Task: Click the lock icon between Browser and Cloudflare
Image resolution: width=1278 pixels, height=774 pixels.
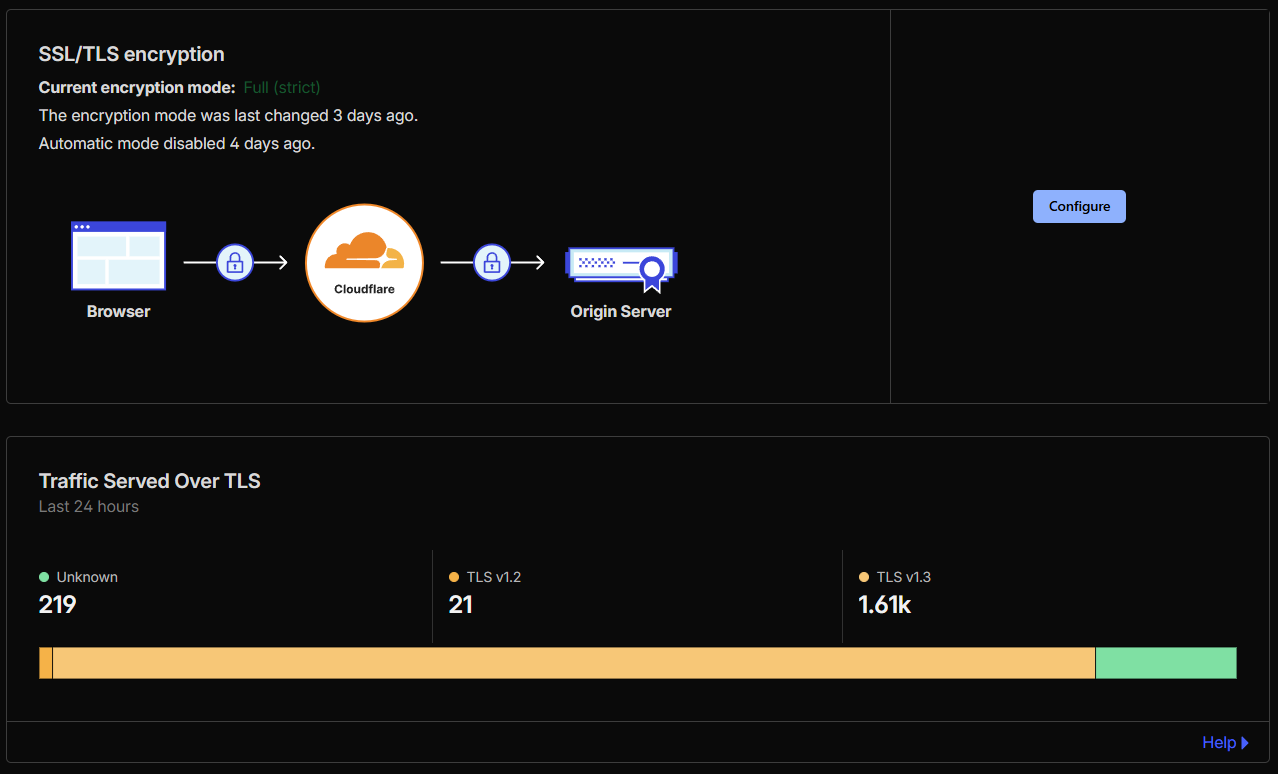Action: tap(235, 262)
